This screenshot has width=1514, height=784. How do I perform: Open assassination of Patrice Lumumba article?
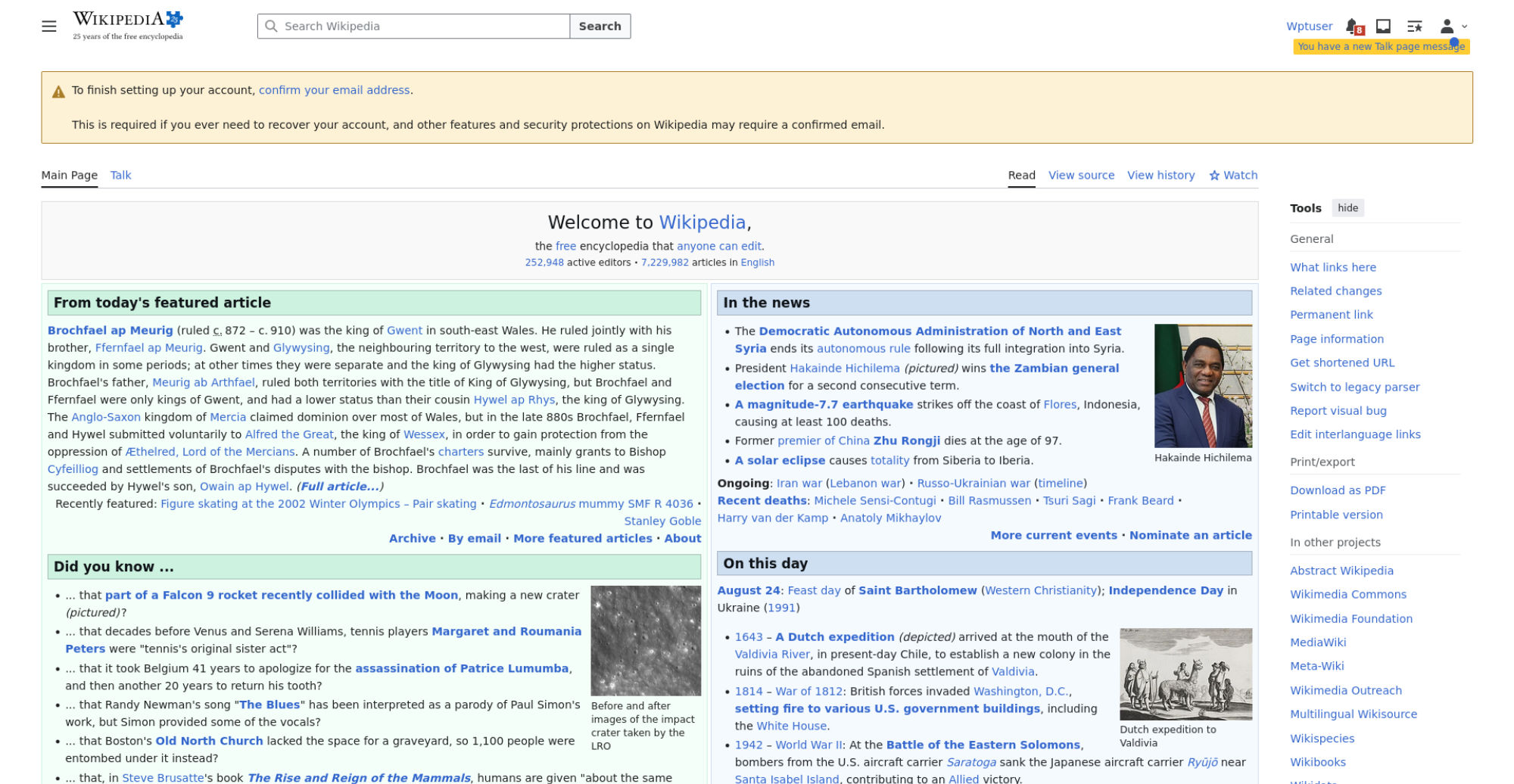tap(462, 669)
